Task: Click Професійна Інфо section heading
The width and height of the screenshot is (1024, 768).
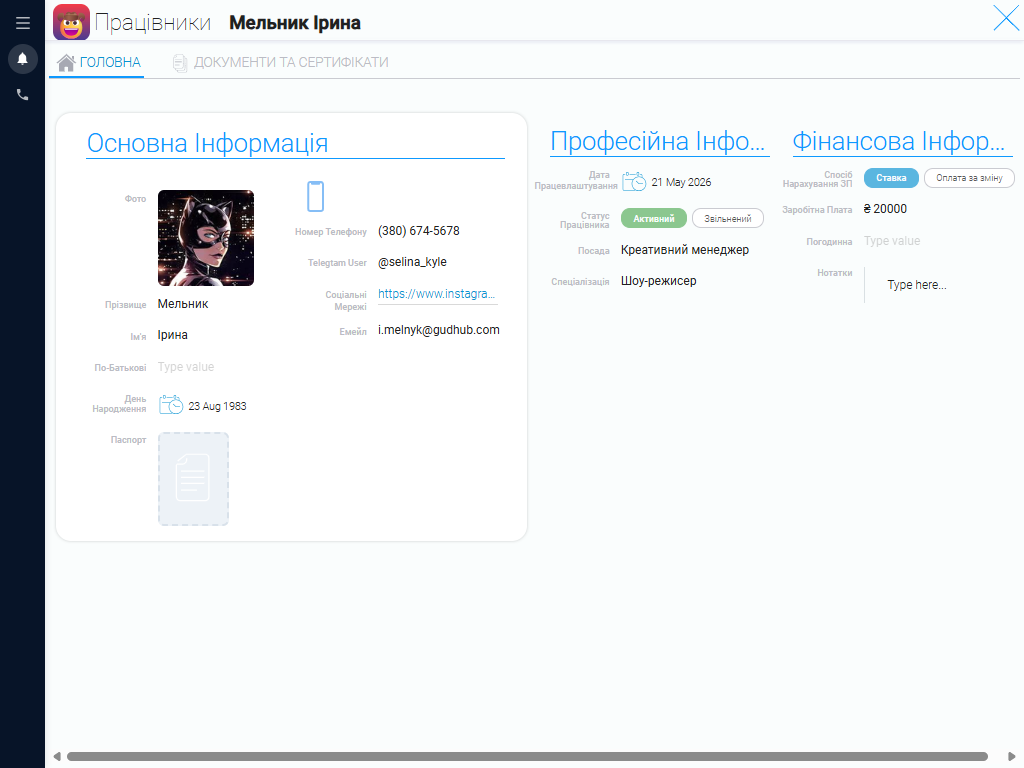Action: (x=657, y=141)
